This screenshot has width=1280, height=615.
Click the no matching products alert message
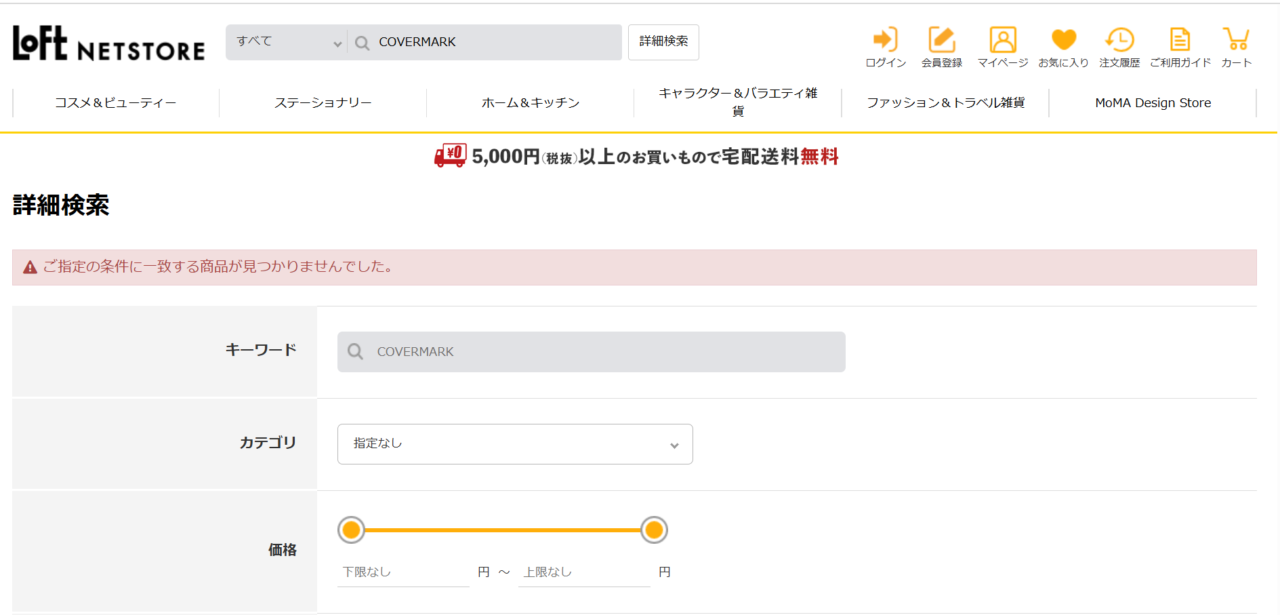point(634,267)
